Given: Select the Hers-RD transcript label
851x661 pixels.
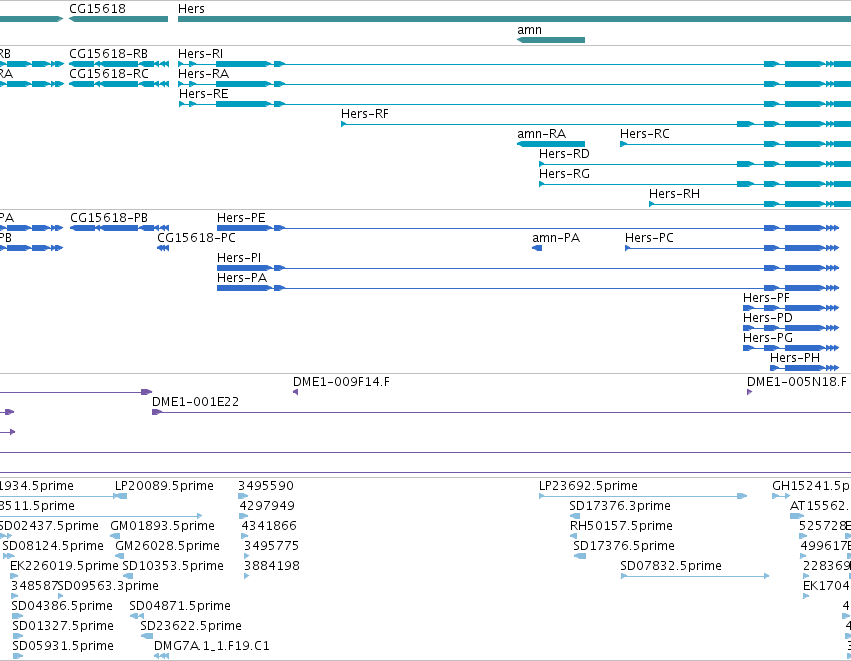Looking at the screenshot, I should [564, 154].
